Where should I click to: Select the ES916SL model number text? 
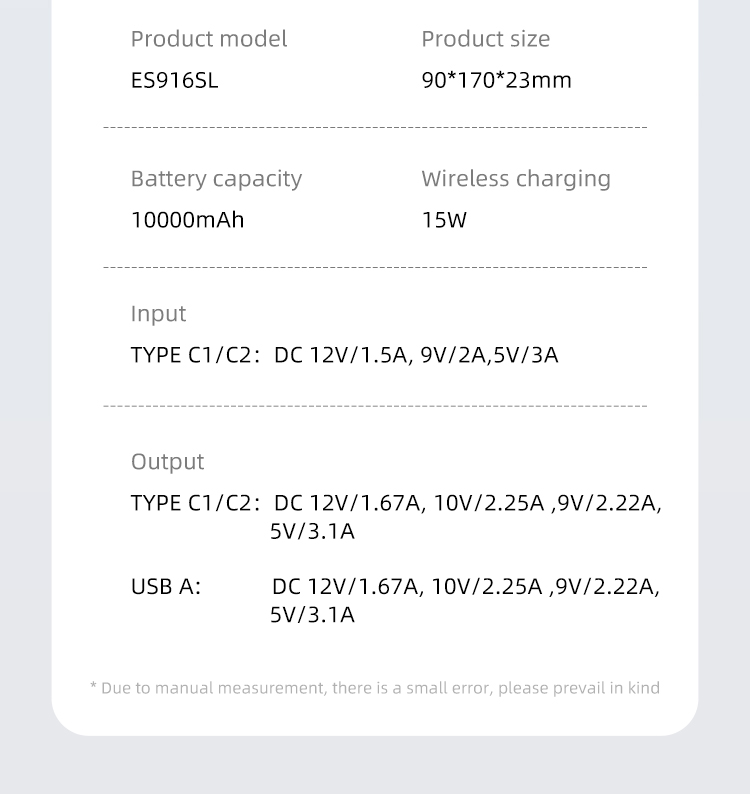click(x=174, y=80)
